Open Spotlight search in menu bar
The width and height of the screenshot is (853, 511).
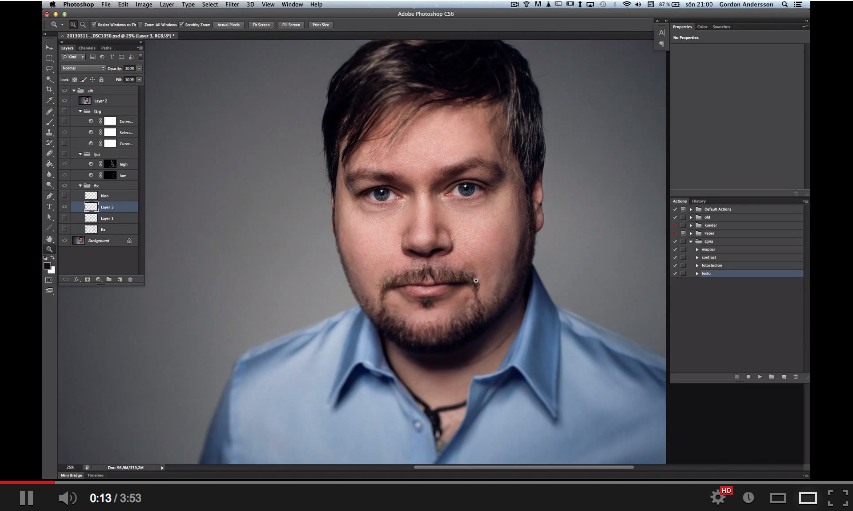tap(784, 4)
